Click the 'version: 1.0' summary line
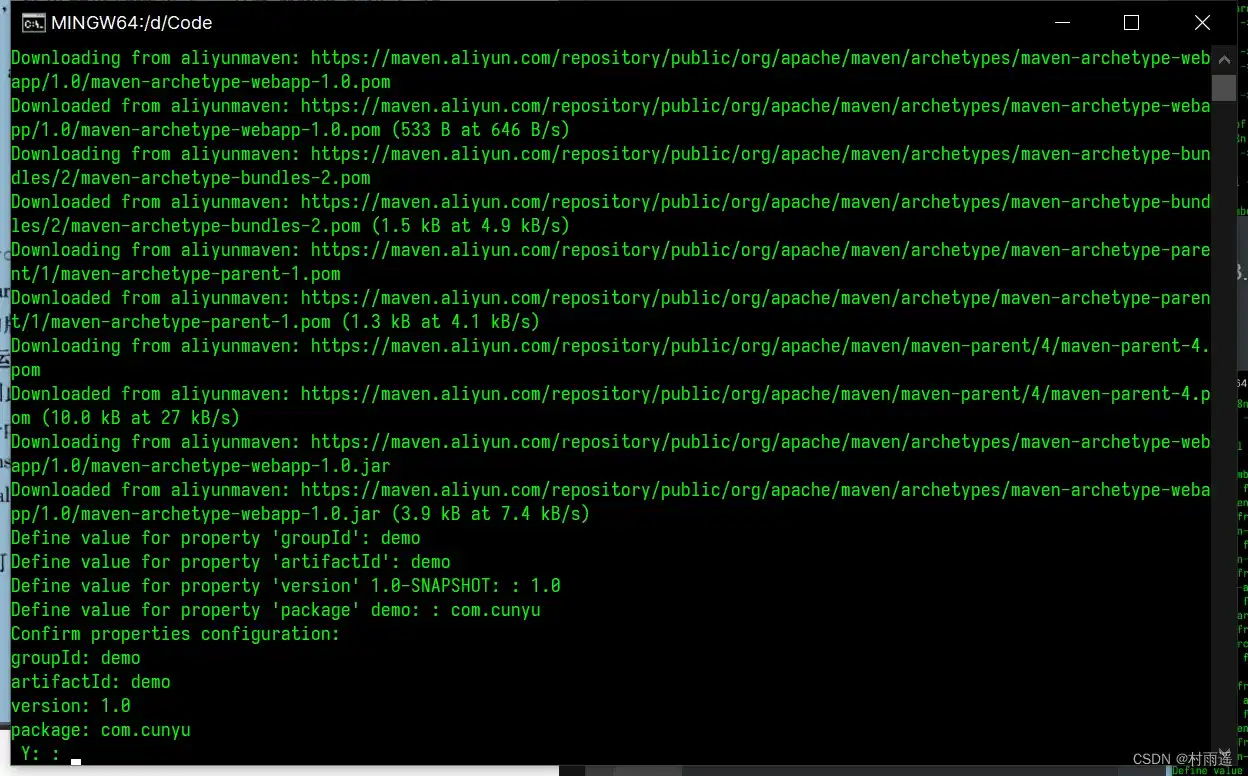Image resolution: width=1248 pixels, height=776 pixels. [x=71, y=706]
